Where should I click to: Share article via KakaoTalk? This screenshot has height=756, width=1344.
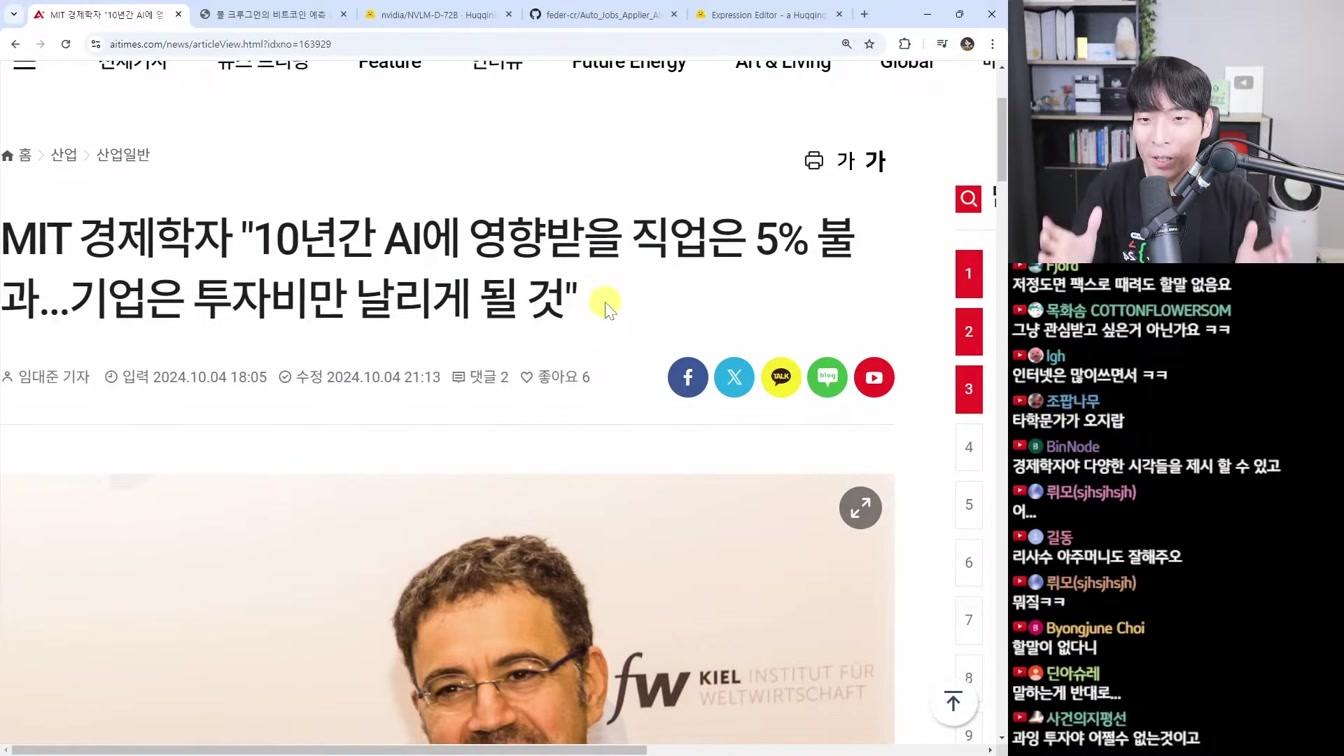tap(781, 377)
